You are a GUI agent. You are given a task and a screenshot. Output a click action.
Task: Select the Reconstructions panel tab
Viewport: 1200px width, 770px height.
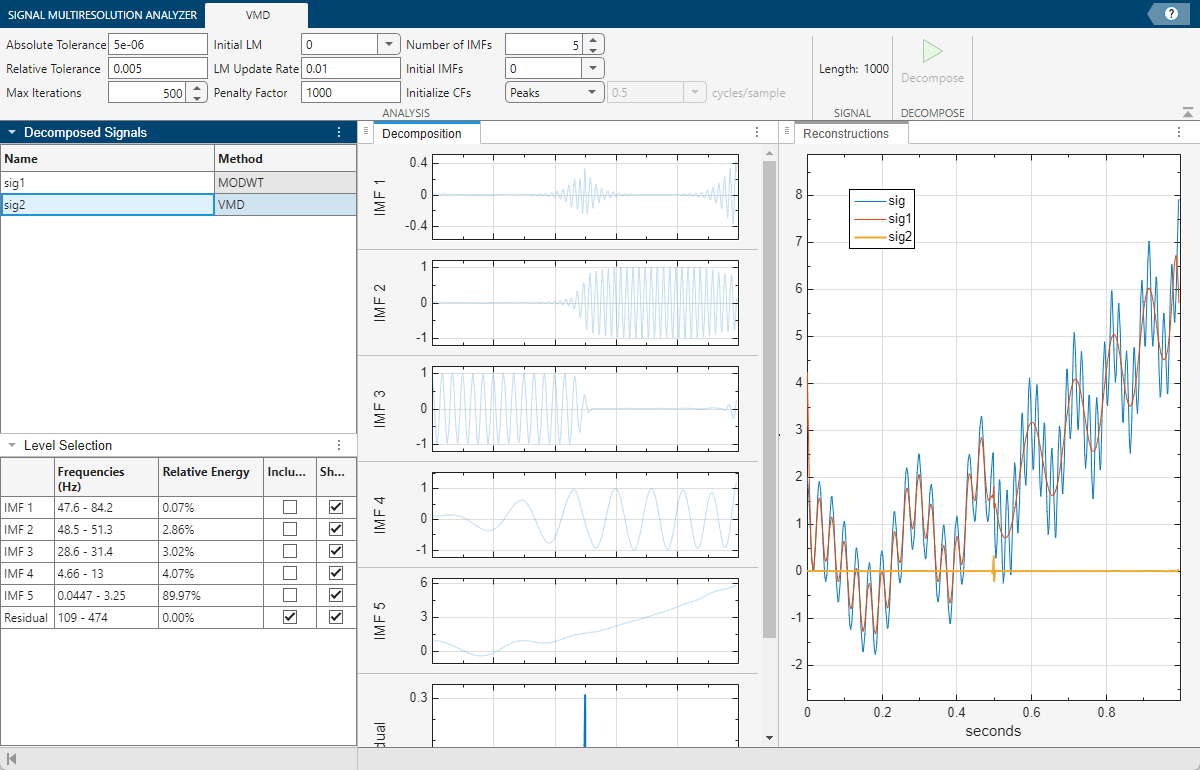[845, 134]
